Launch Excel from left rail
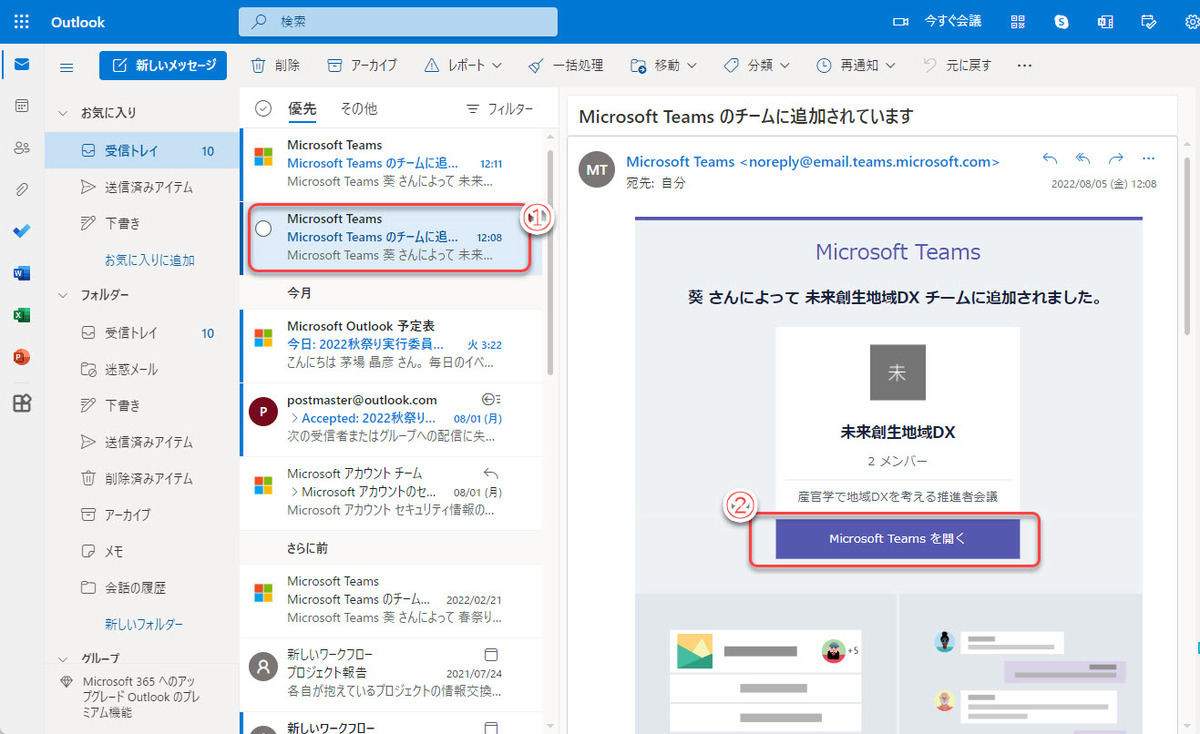The width and height of the screenshot is (1200, 734). [x=22, y=315]
